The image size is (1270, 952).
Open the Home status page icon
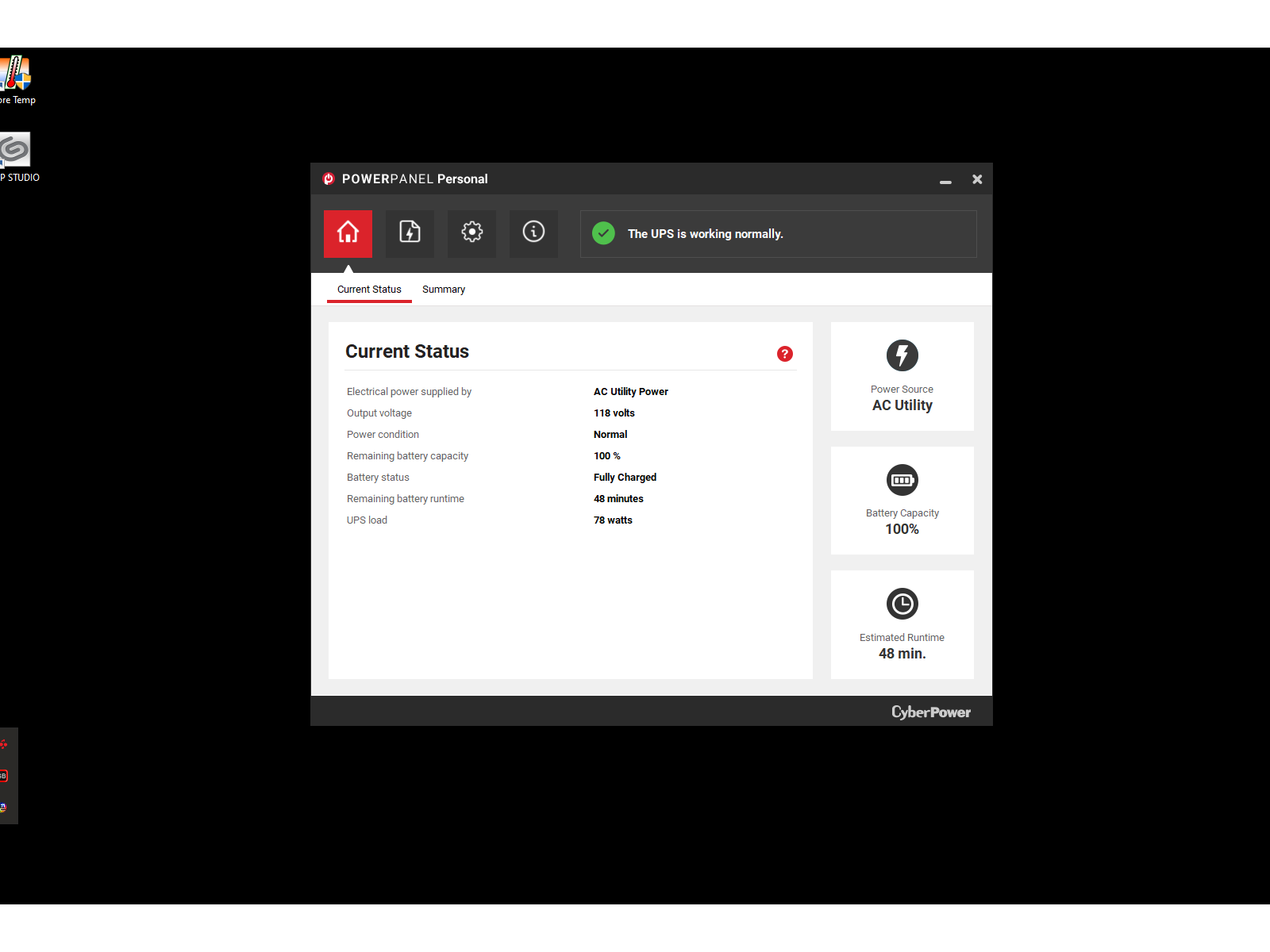pyautogui.click(x=348, y=233)
